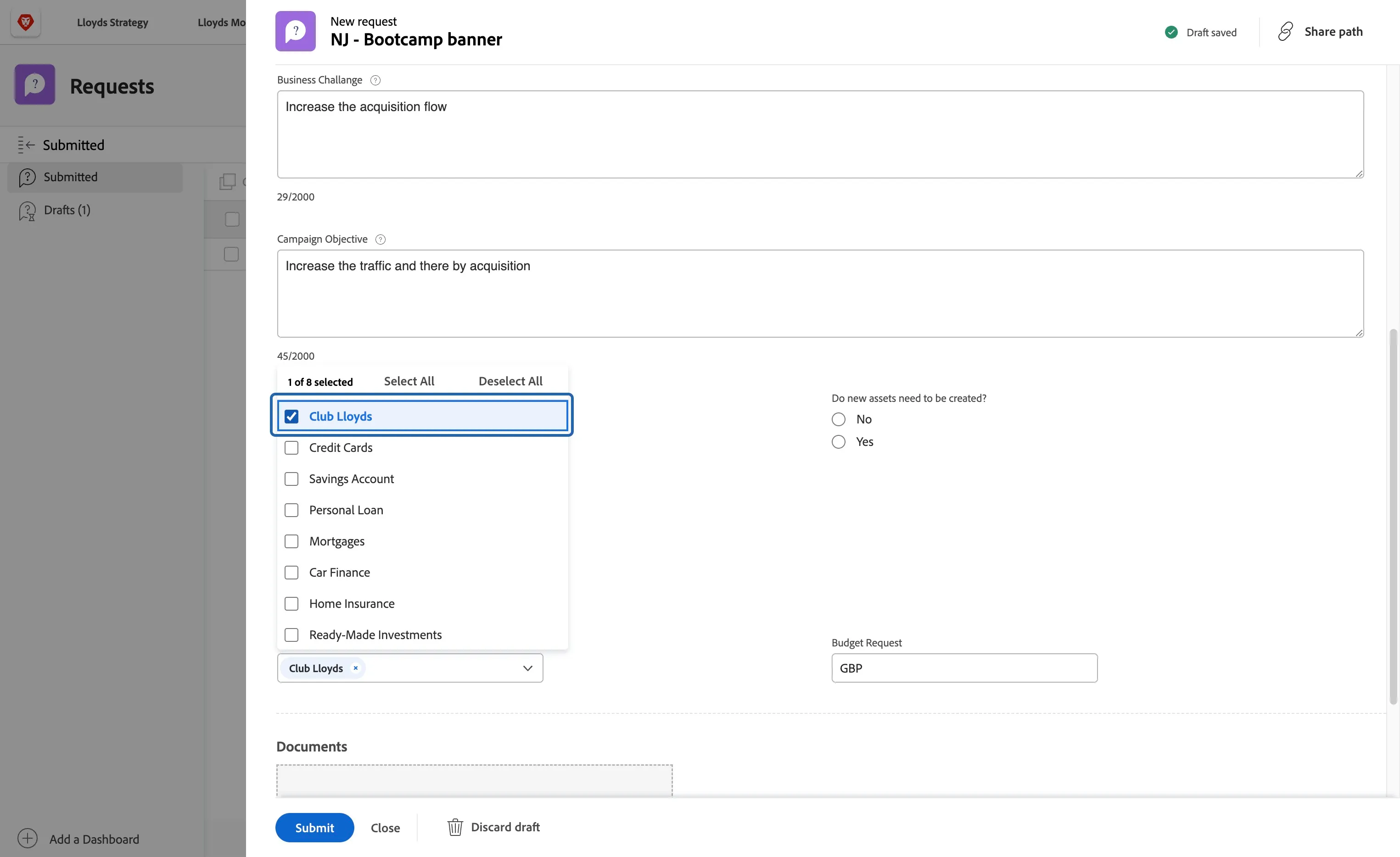Open the Lloyds Mo tab

click(222, 22)
